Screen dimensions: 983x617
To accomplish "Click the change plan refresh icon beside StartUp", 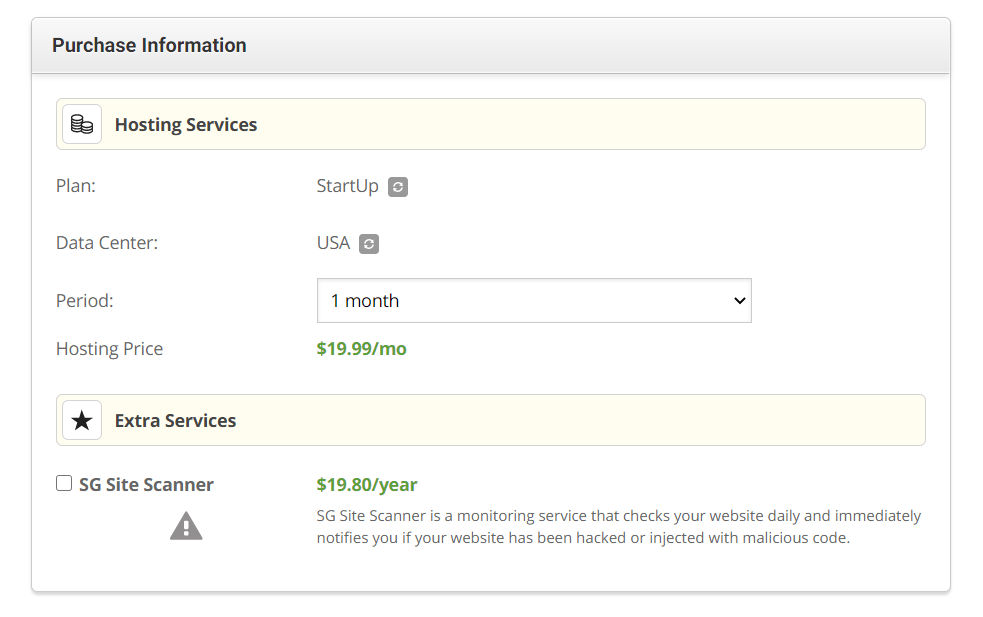I will (x=397, y=187).
